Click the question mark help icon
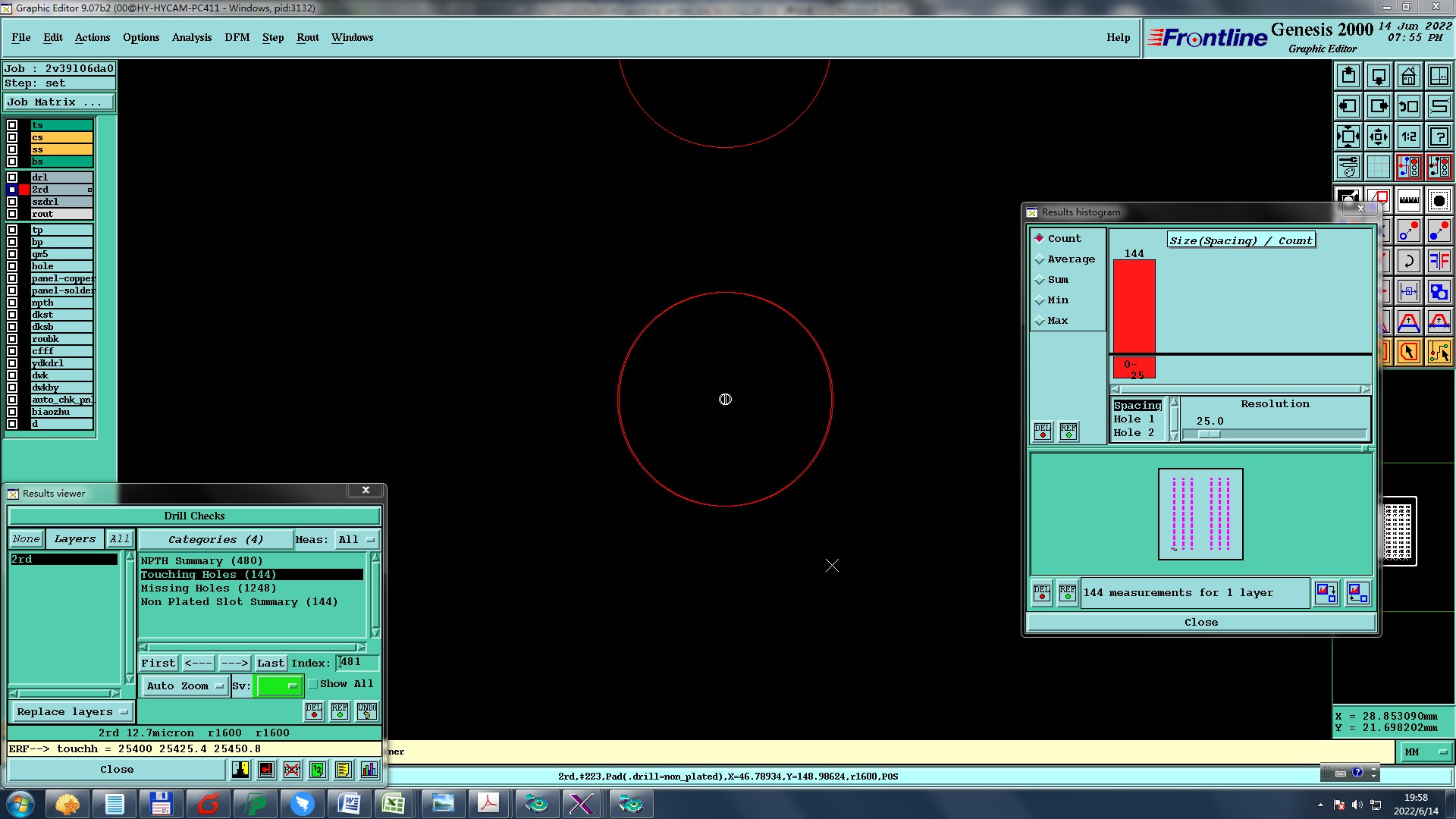This screenshot has width=1456, height=819. 1439,137
